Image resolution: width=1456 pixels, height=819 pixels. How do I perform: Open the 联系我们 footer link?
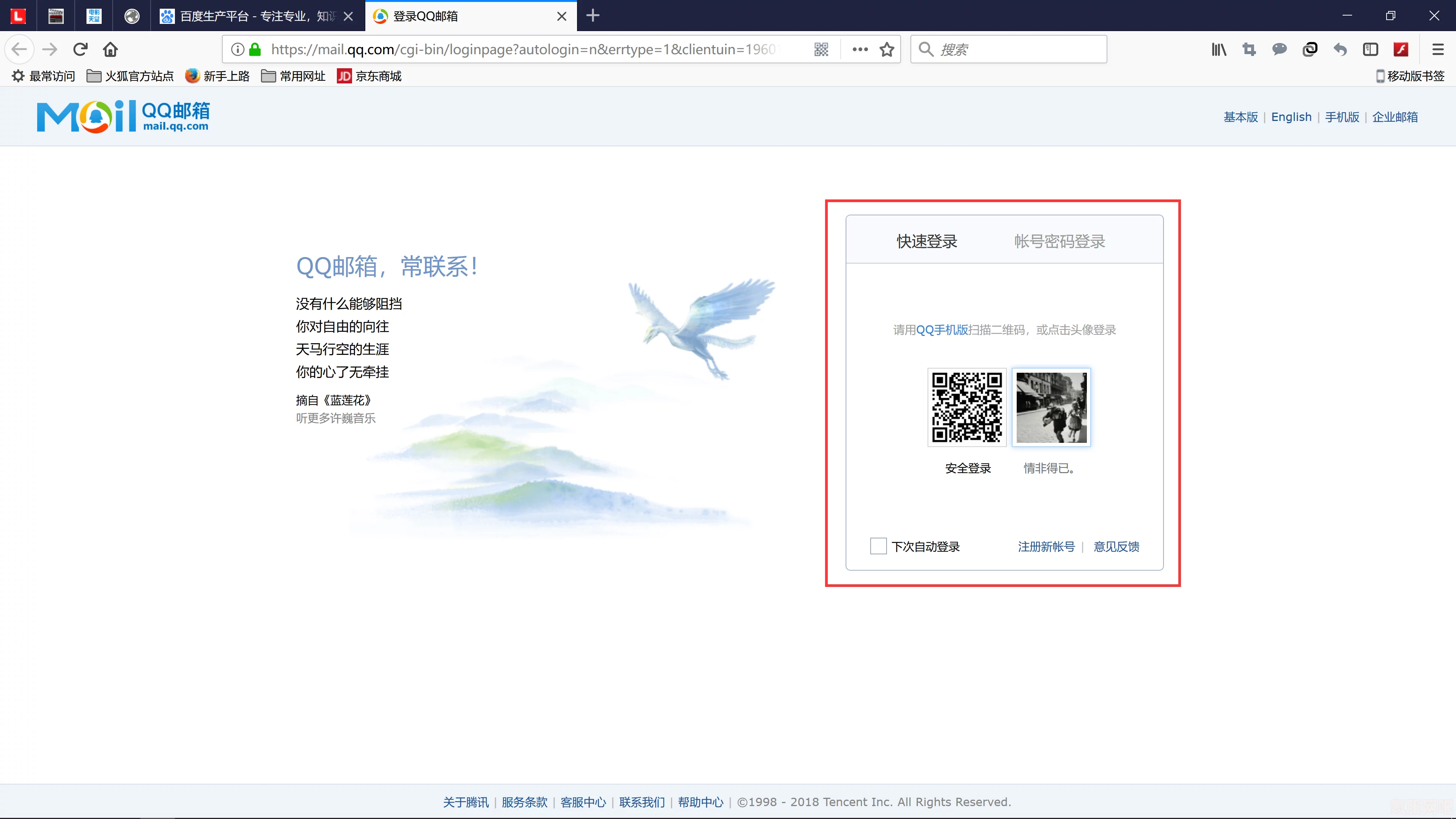click(x=642, y=802)
